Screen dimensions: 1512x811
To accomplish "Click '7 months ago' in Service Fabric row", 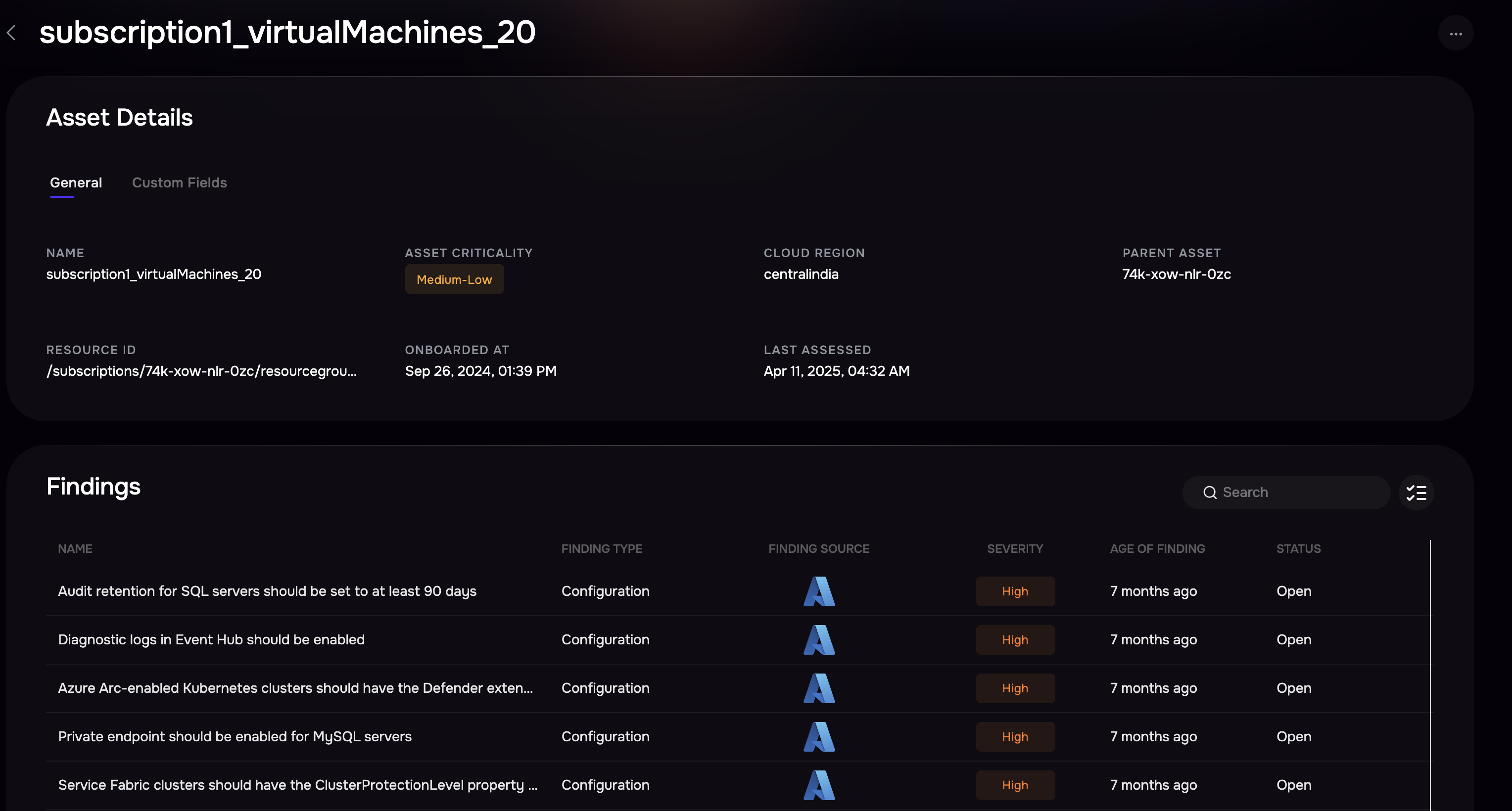I will (1153, 785).
